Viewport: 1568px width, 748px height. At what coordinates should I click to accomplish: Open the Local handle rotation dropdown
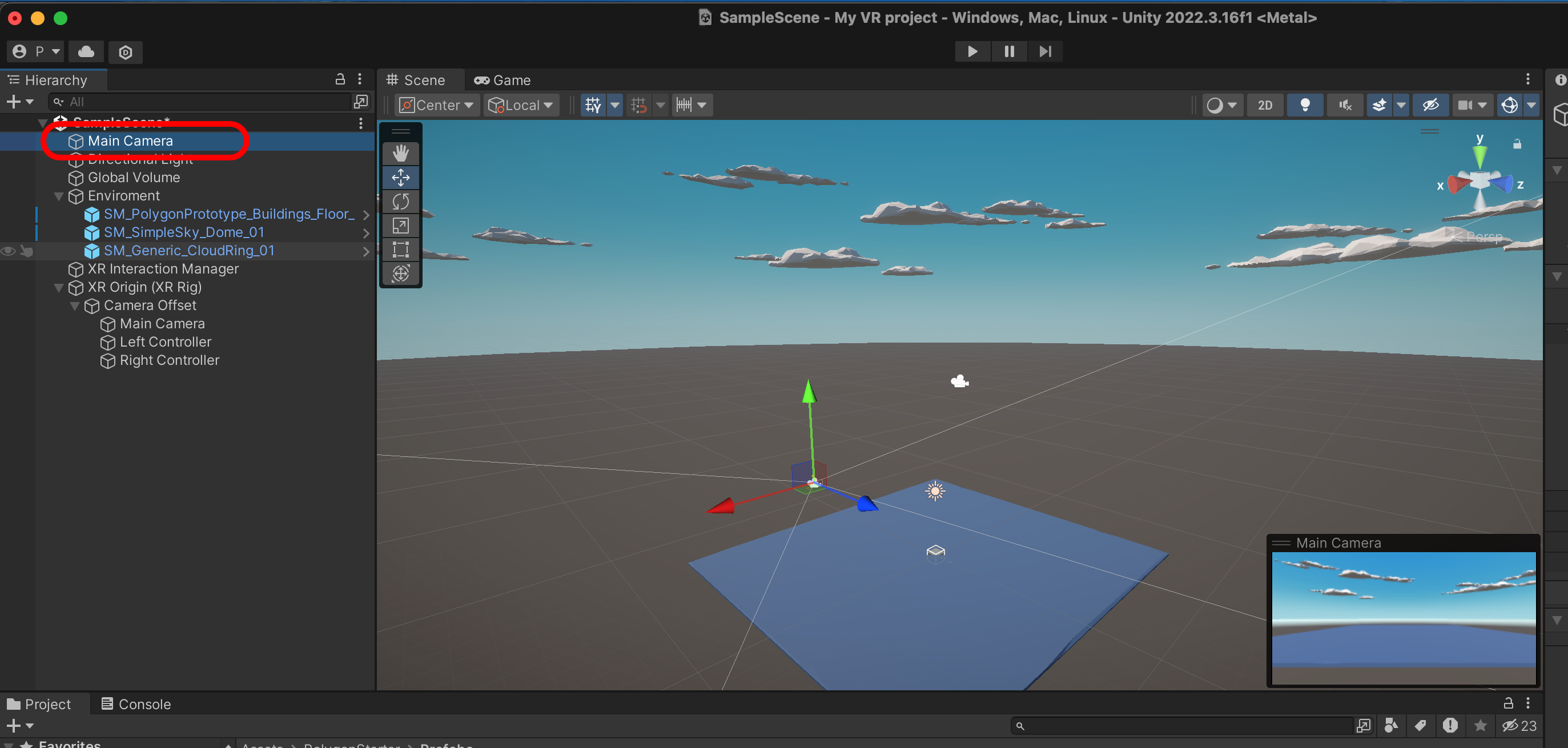522,105
